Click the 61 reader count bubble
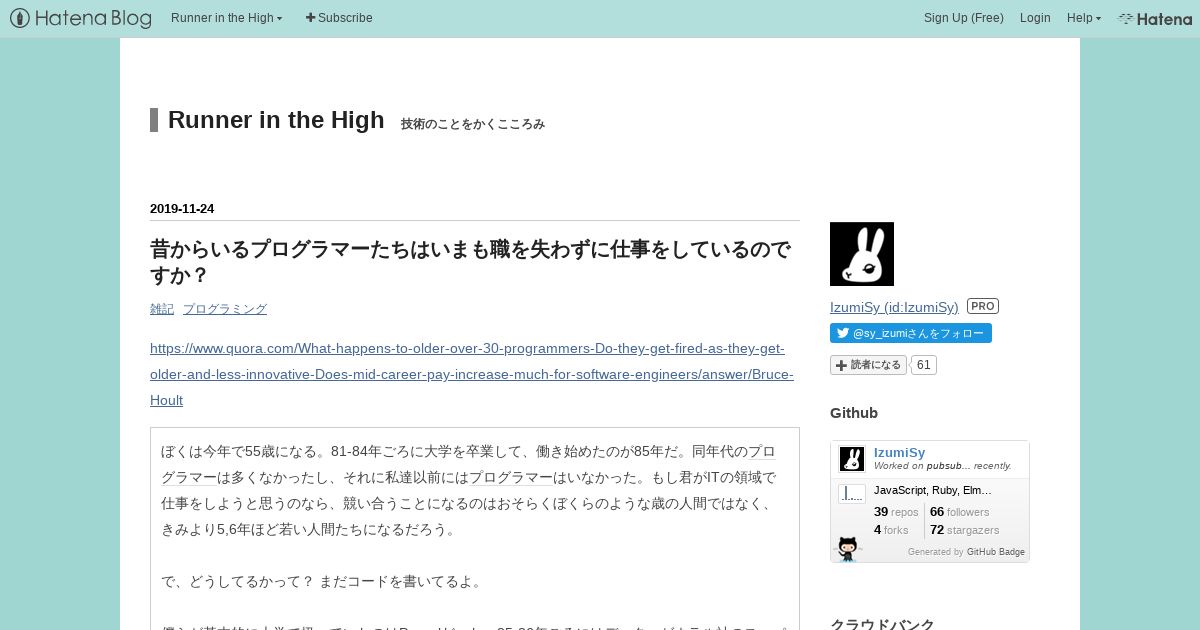 coord(924,365)
